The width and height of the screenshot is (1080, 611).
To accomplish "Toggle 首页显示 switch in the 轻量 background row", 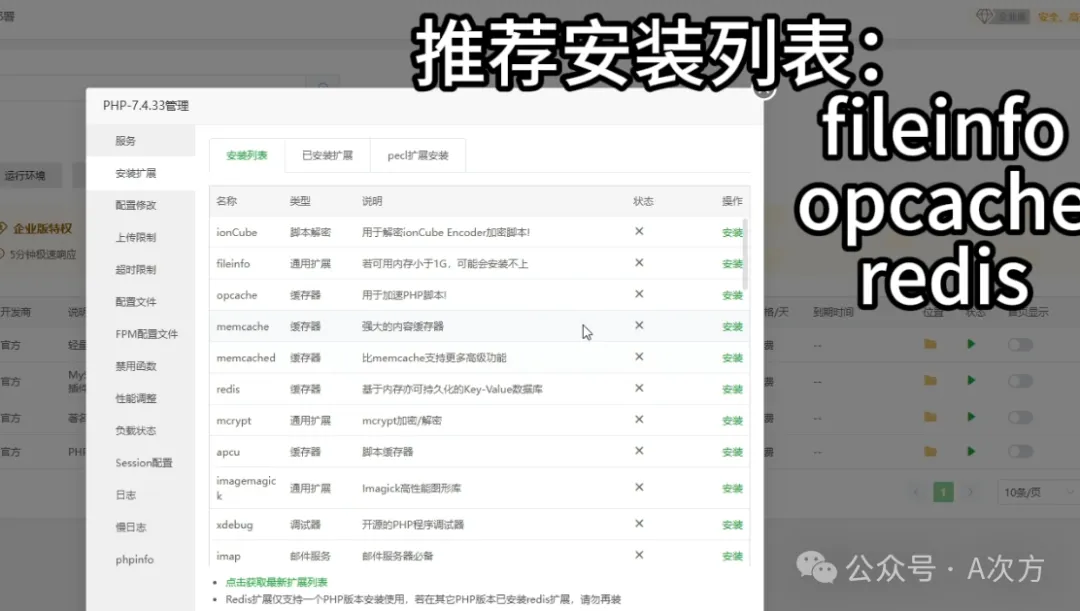I will click(1020, 344).
